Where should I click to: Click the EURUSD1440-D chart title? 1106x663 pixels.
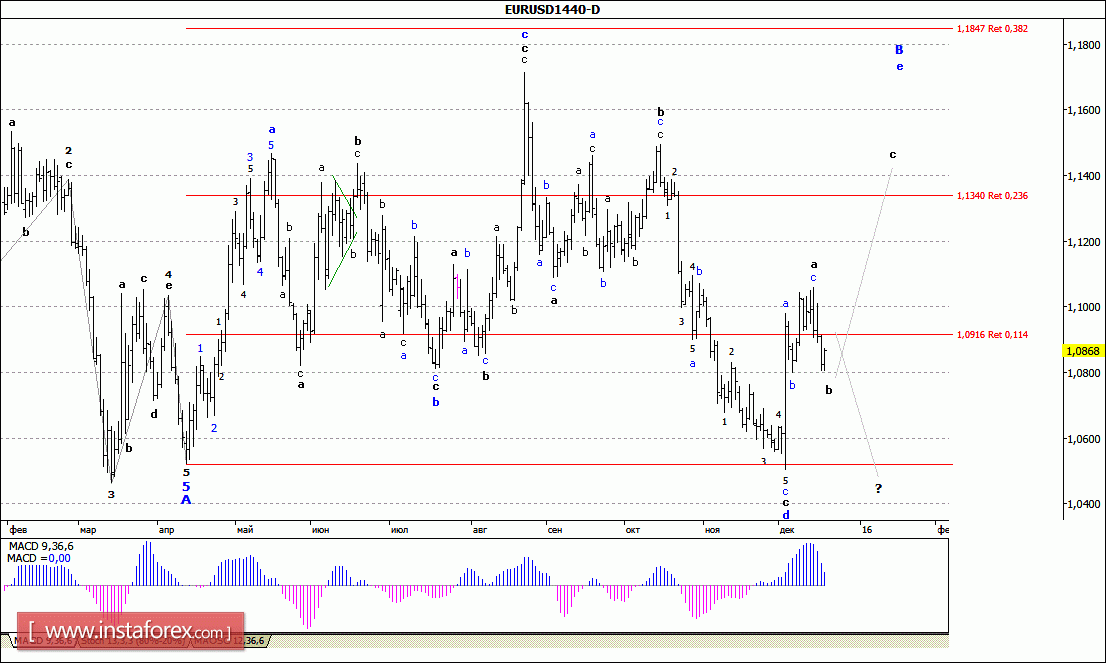[552, 9]
